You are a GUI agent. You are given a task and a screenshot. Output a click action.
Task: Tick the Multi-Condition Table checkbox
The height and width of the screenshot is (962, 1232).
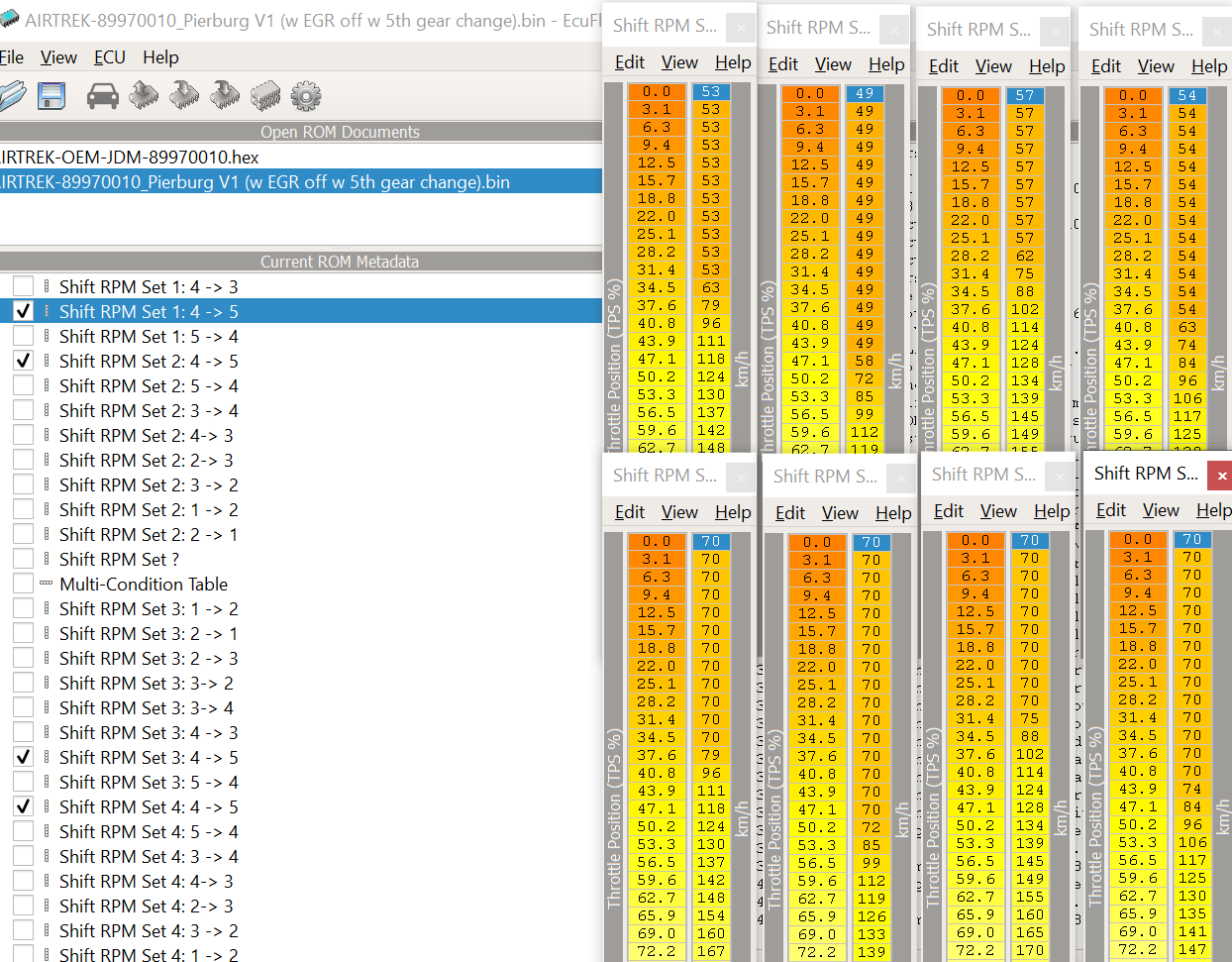(x=23, y=585)
